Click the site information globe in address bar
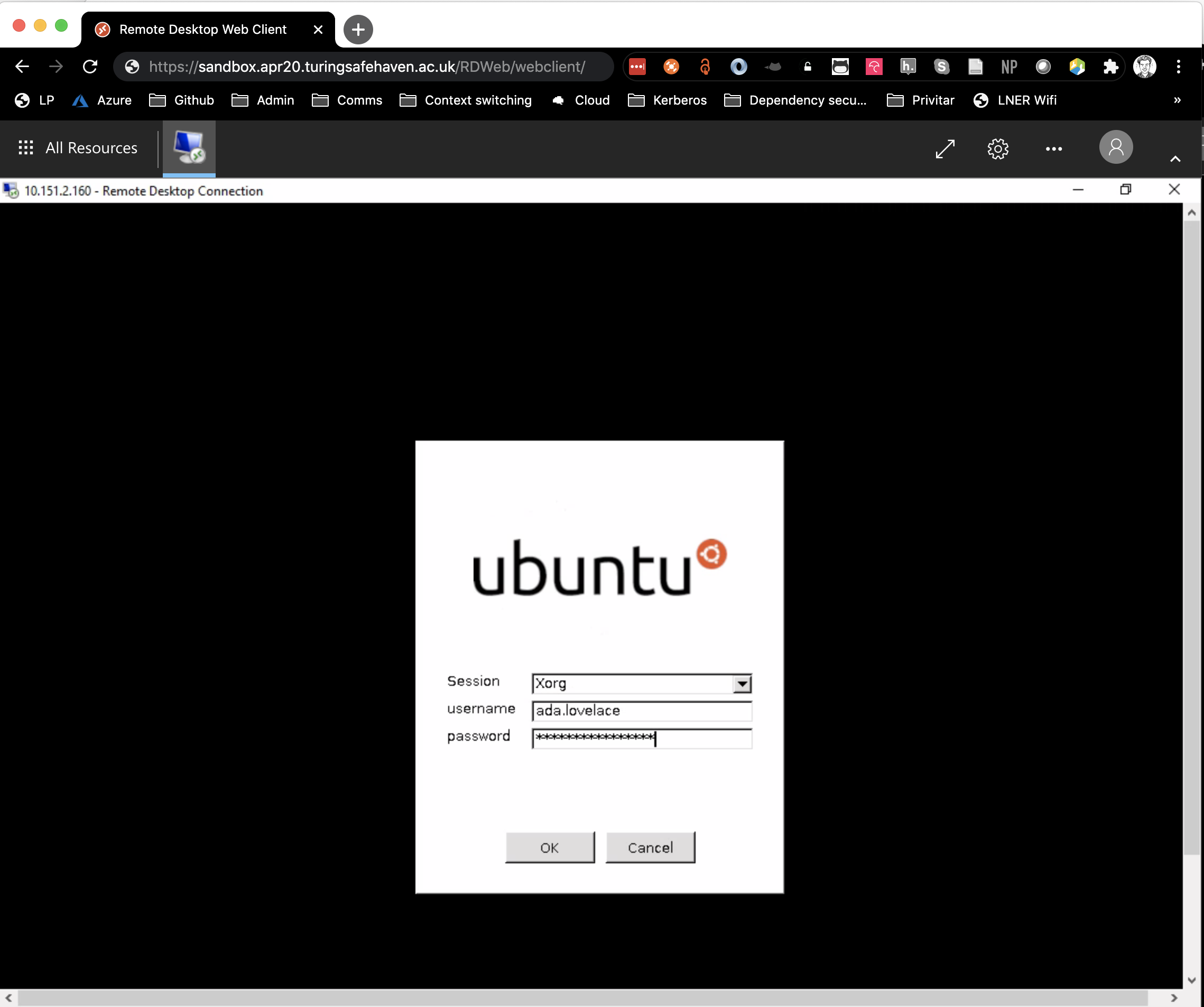Viewport: 1204px width, 1007px height. (x=133, y=67)
